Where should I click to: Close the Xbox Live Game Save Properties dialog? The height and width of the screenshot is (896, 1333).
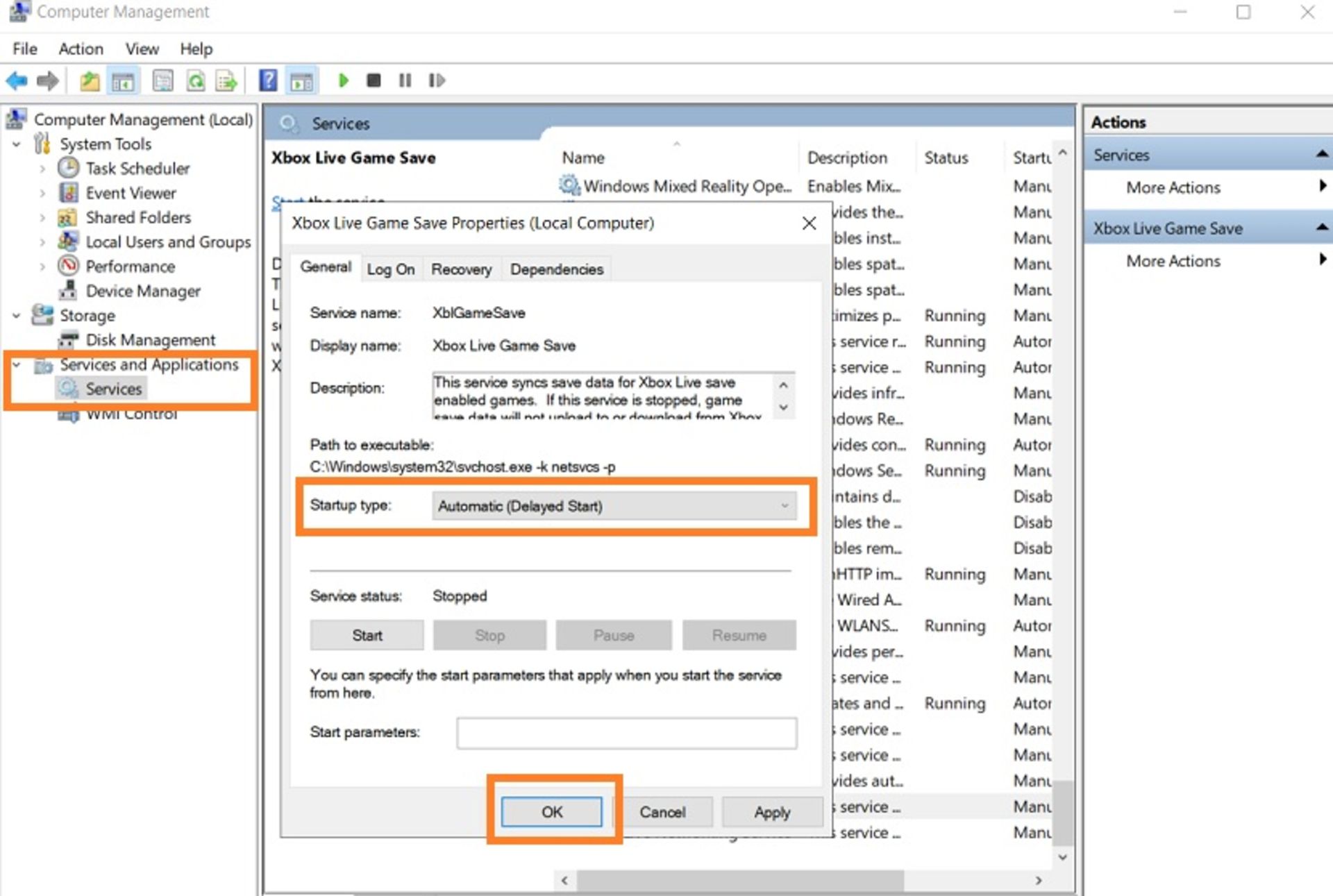point(809,223)
